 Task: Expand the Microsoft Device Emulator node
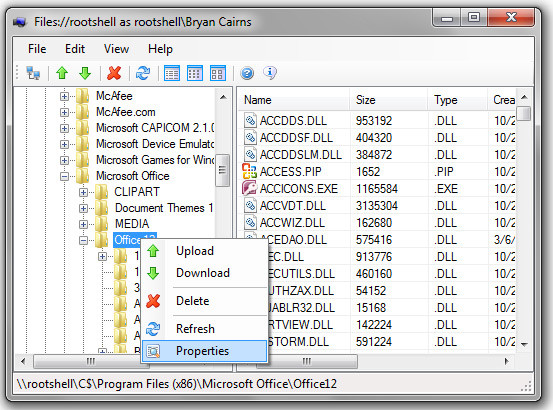[64, 144]
